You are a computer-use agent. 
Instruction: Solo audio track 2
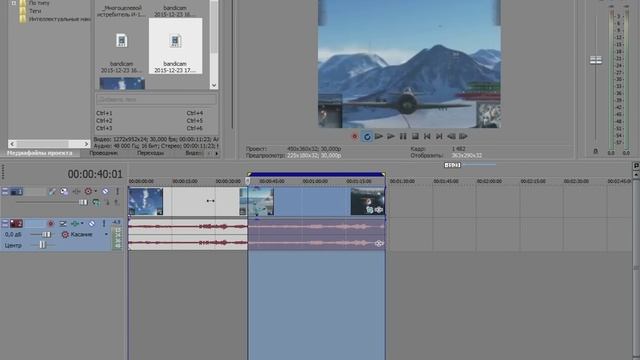(x=104, y=223)
